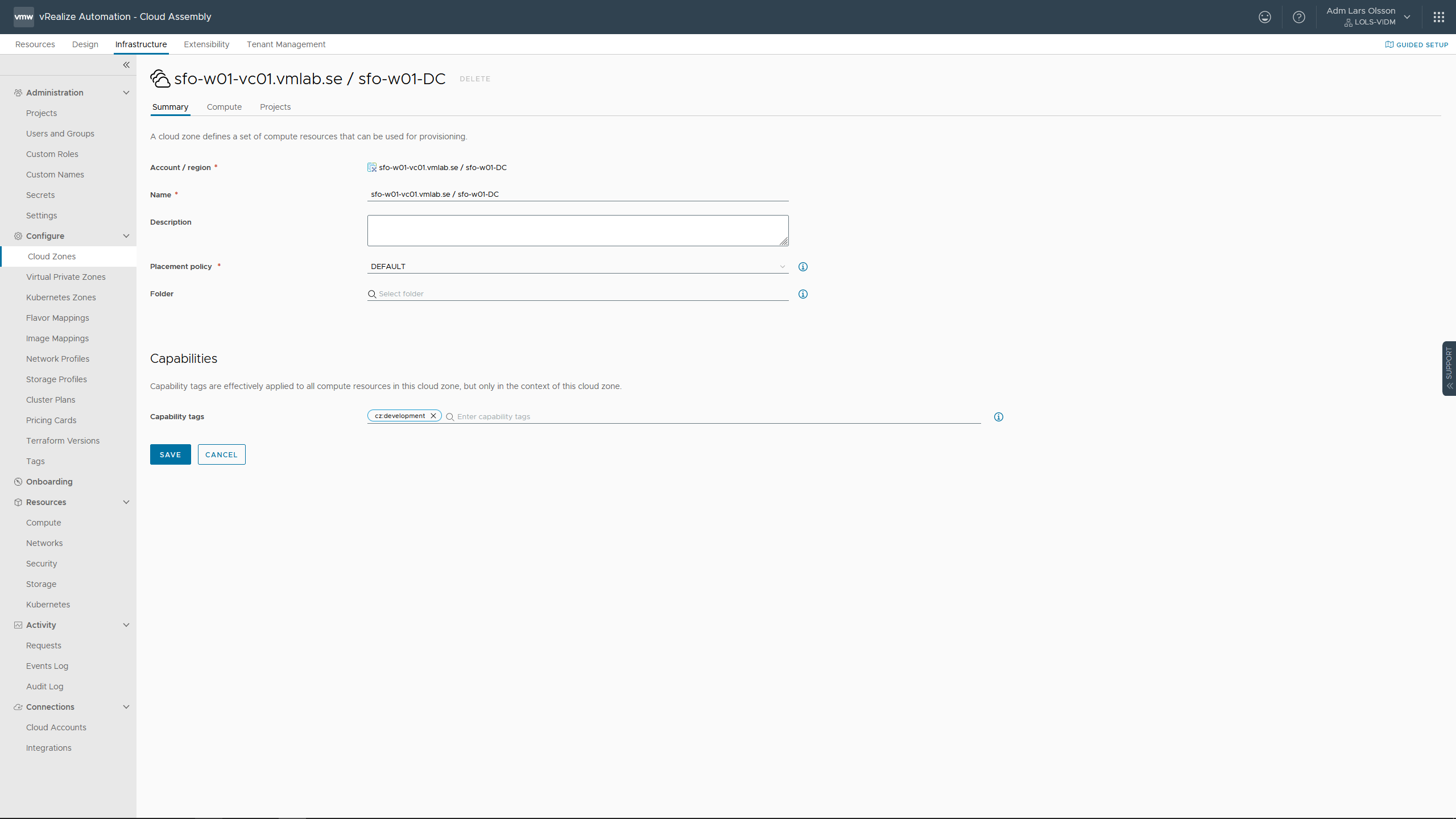Open Projects under Administration
This screenshot has width=1456, height=819.
[42, 113]
